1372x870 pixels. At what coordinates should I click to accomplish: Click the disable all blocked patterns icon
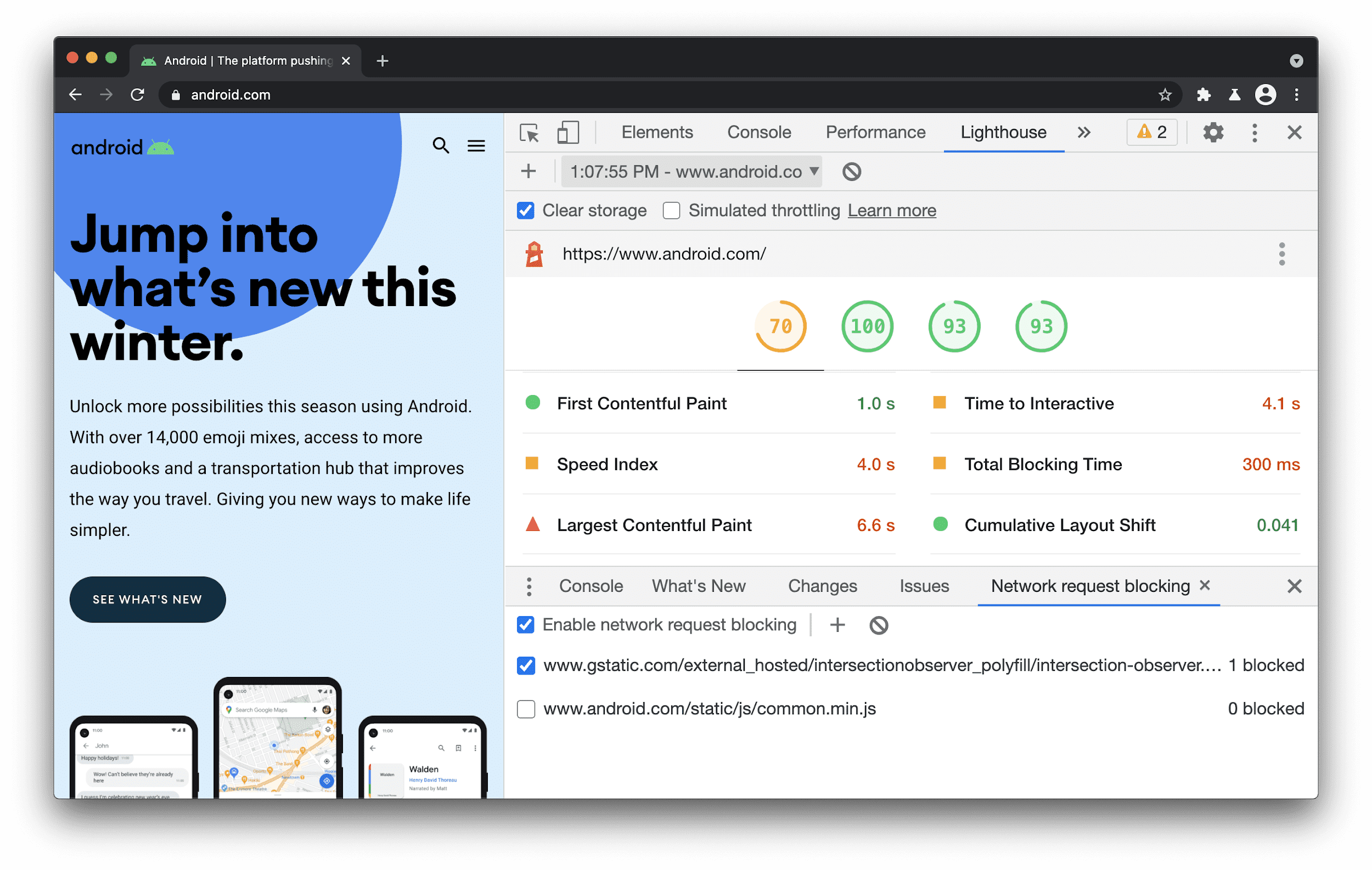point(878,625)
